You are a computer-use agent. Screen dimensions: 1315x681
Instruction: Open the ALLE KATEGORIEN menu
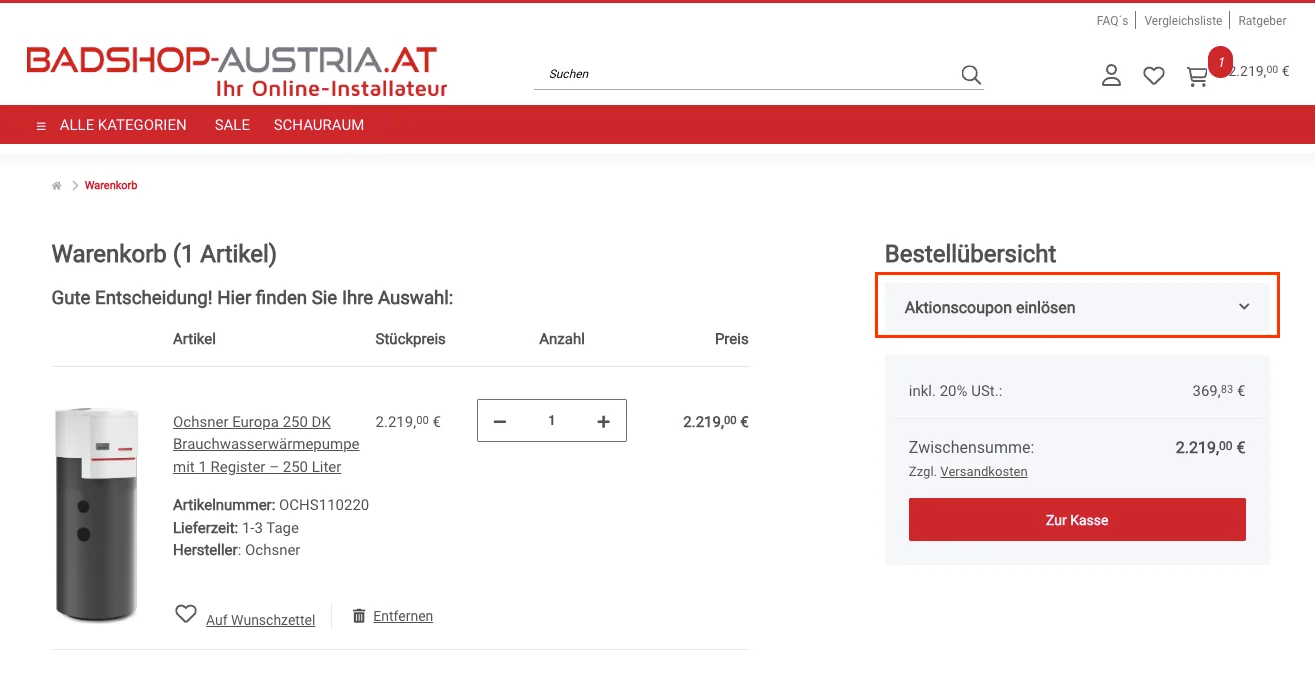click(123, 125)
